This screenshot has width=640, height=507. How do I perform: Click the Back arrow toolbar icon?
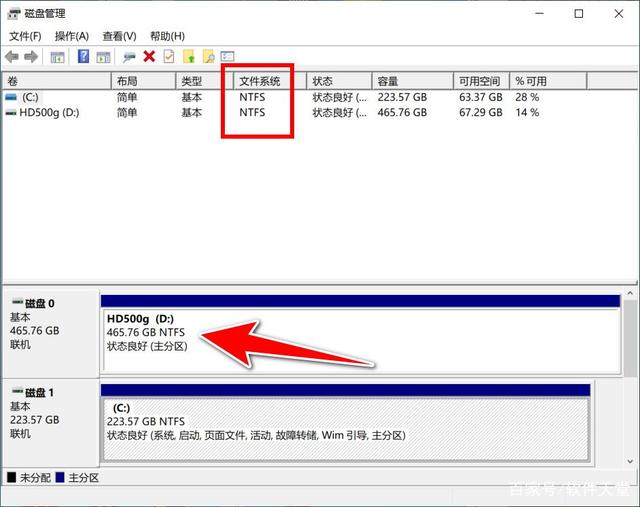tap(12, 57)
